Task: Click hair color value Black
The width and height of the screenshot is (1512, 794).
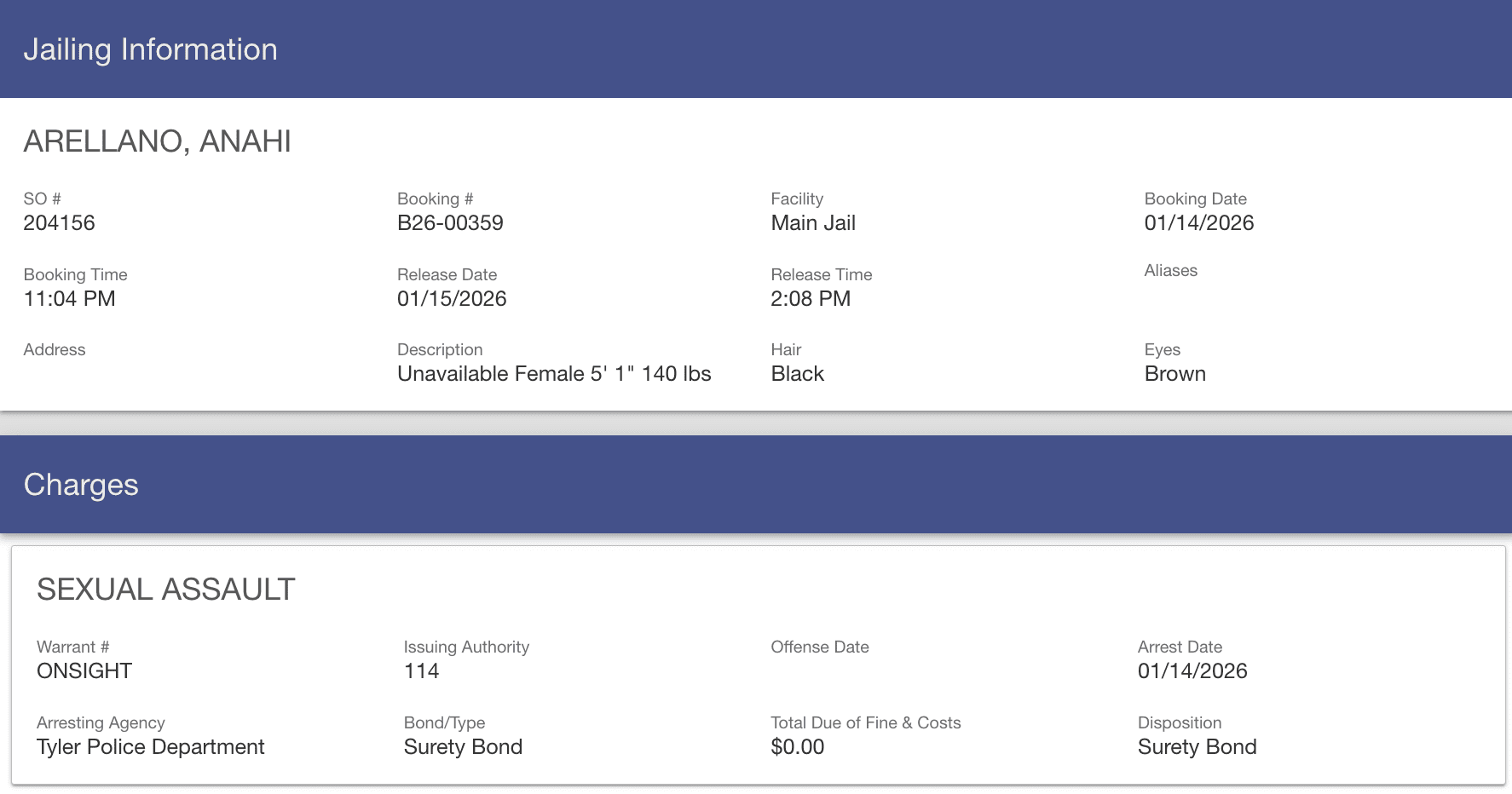Action: pos(797,374)
